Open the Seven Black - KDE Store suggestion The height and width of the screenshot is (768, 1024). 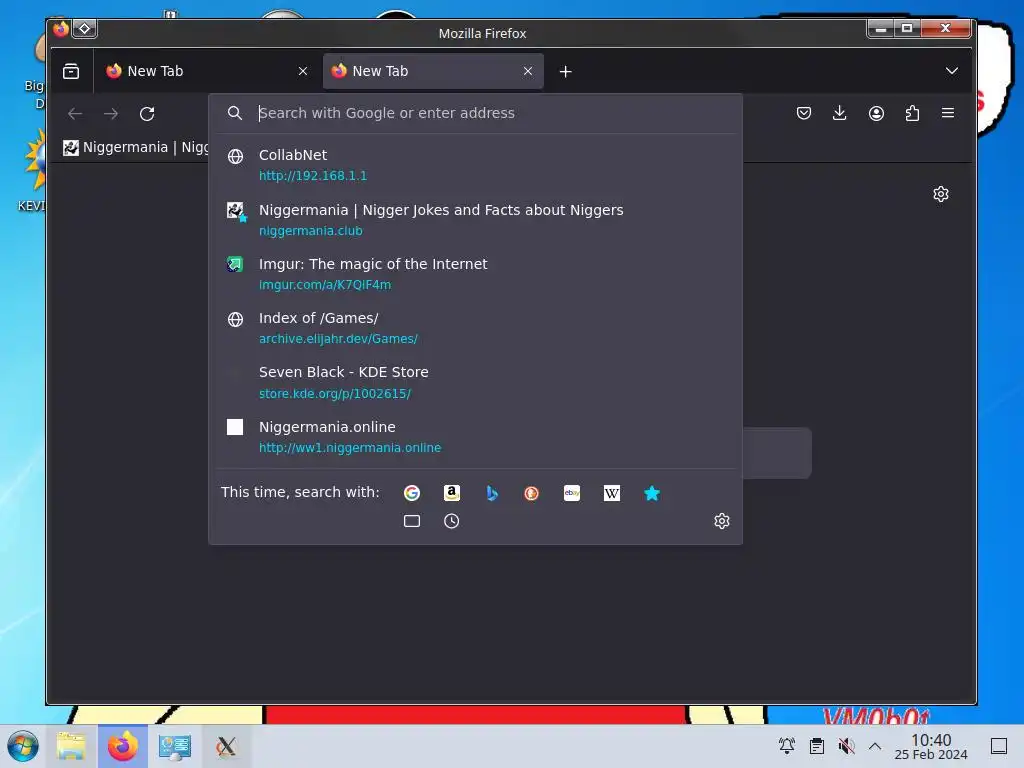pos(476,382)
